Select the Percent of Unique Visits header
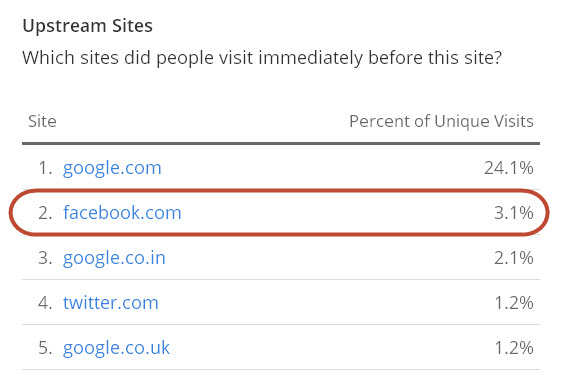 (441, 121)
